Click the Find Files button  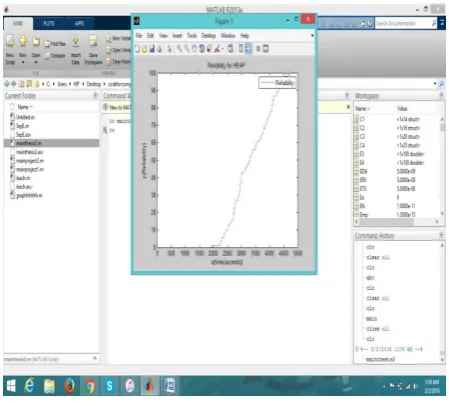tap(55, 44)
